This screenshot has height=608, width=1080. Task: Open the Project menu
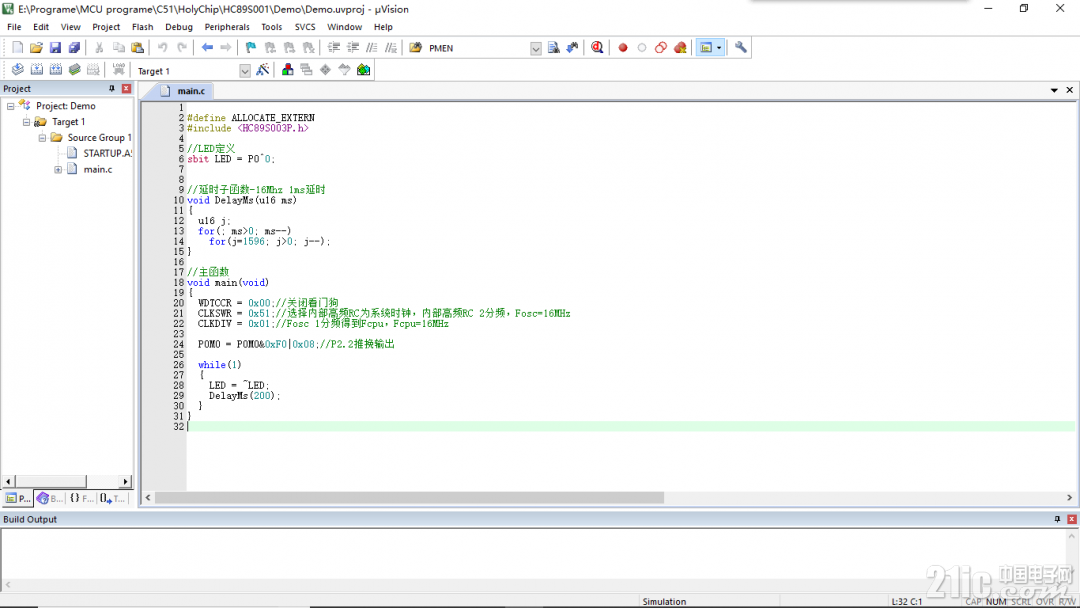(106, 27)
